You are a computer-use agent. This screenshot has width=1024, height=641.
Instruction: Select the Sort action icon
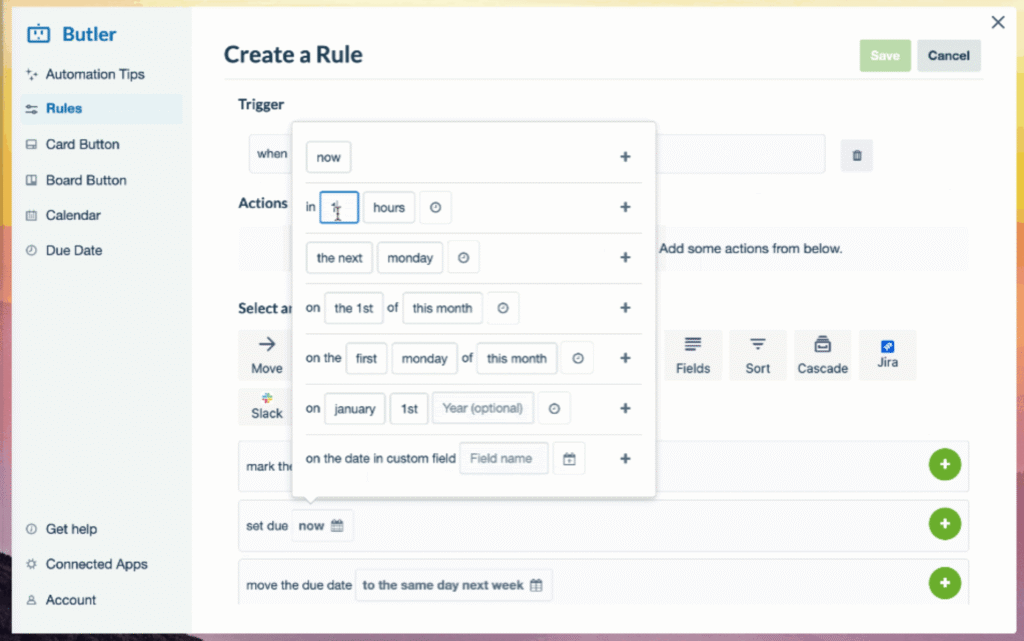coord(757,354)
